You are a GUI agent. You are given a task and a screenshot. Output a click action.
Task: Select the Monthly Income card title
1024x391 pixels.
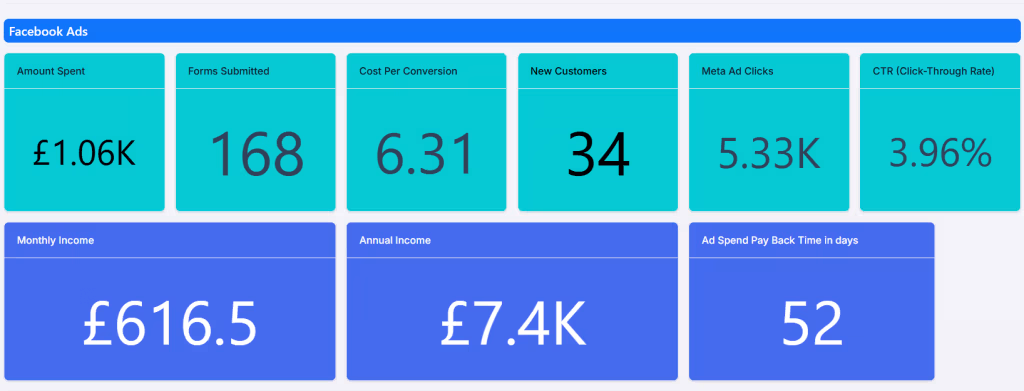pos(56,240)
